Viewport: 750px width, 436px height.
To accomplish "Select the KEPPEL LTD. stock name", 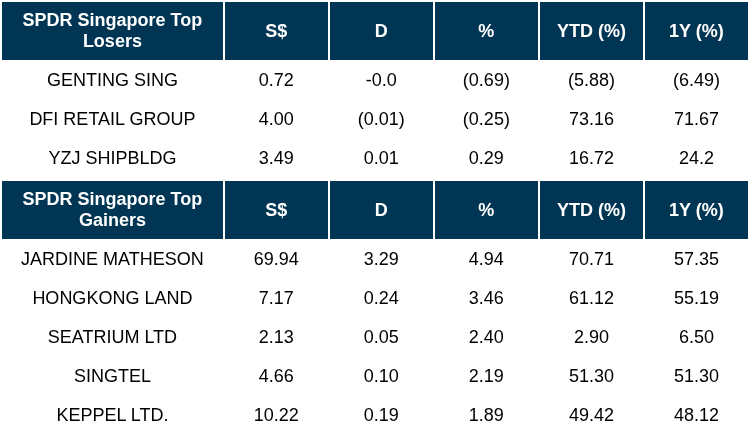I will click(112, 415).
